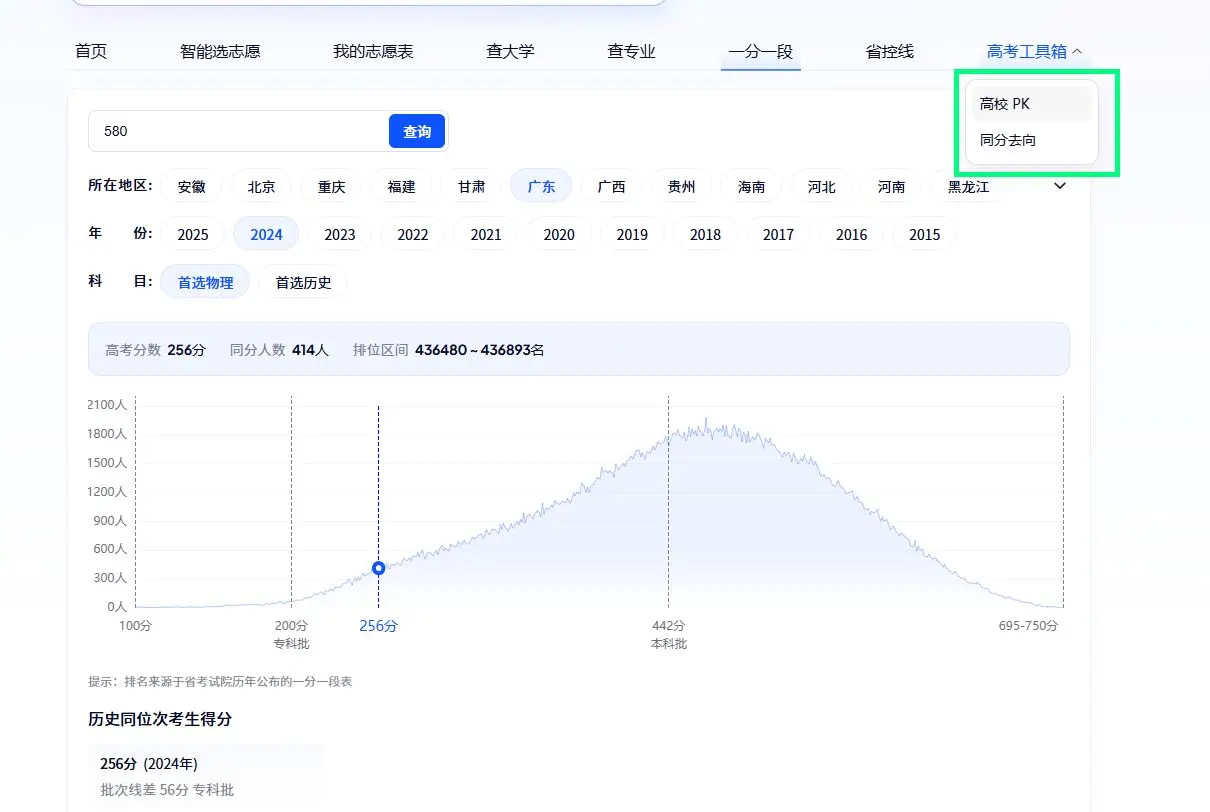The height and width of the screenshot is (812, 1210).
Task: Click the score input field showing 580
Action: click(240, 131)
